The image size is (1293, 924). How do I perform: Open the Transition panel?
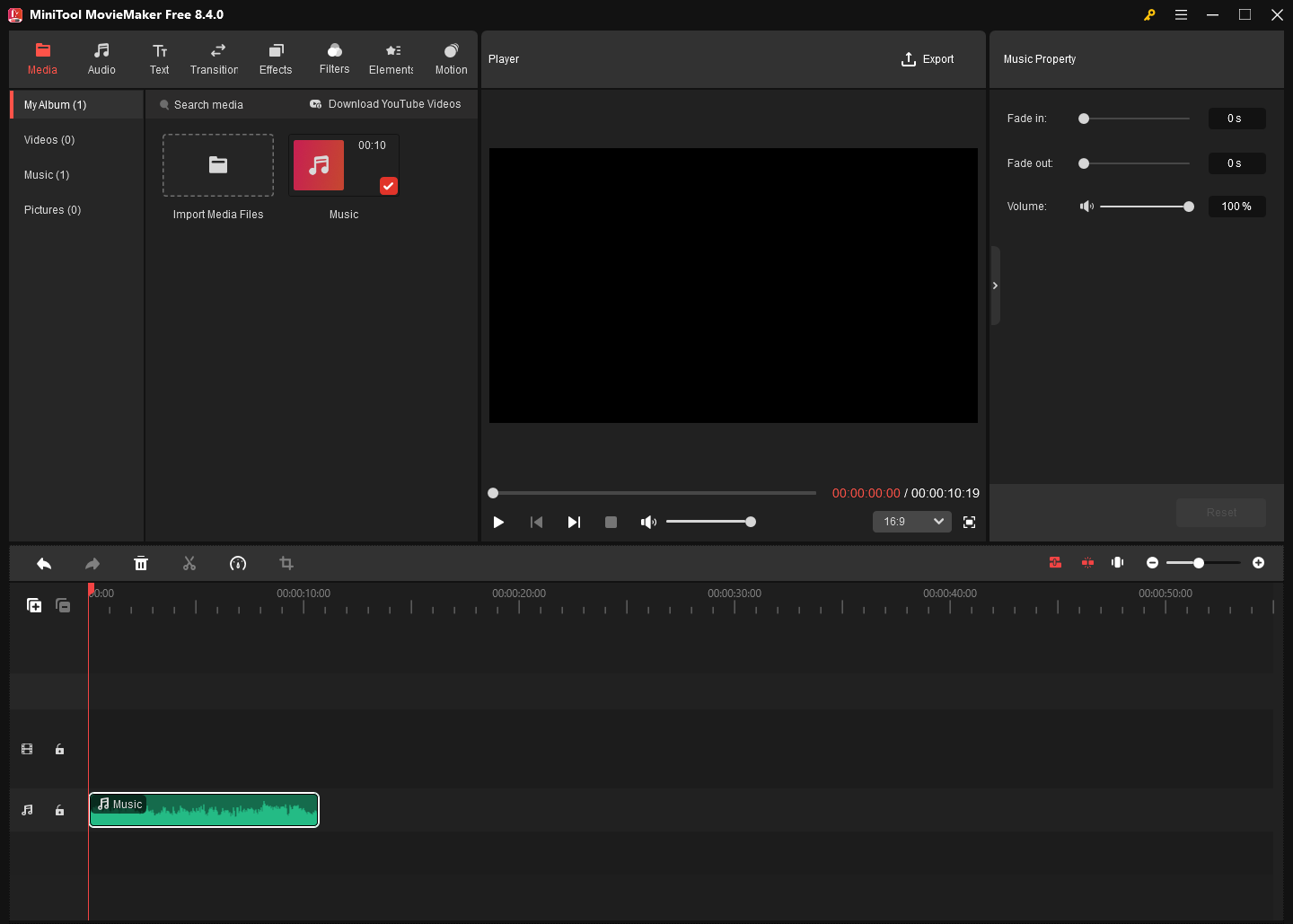[215, 58]
